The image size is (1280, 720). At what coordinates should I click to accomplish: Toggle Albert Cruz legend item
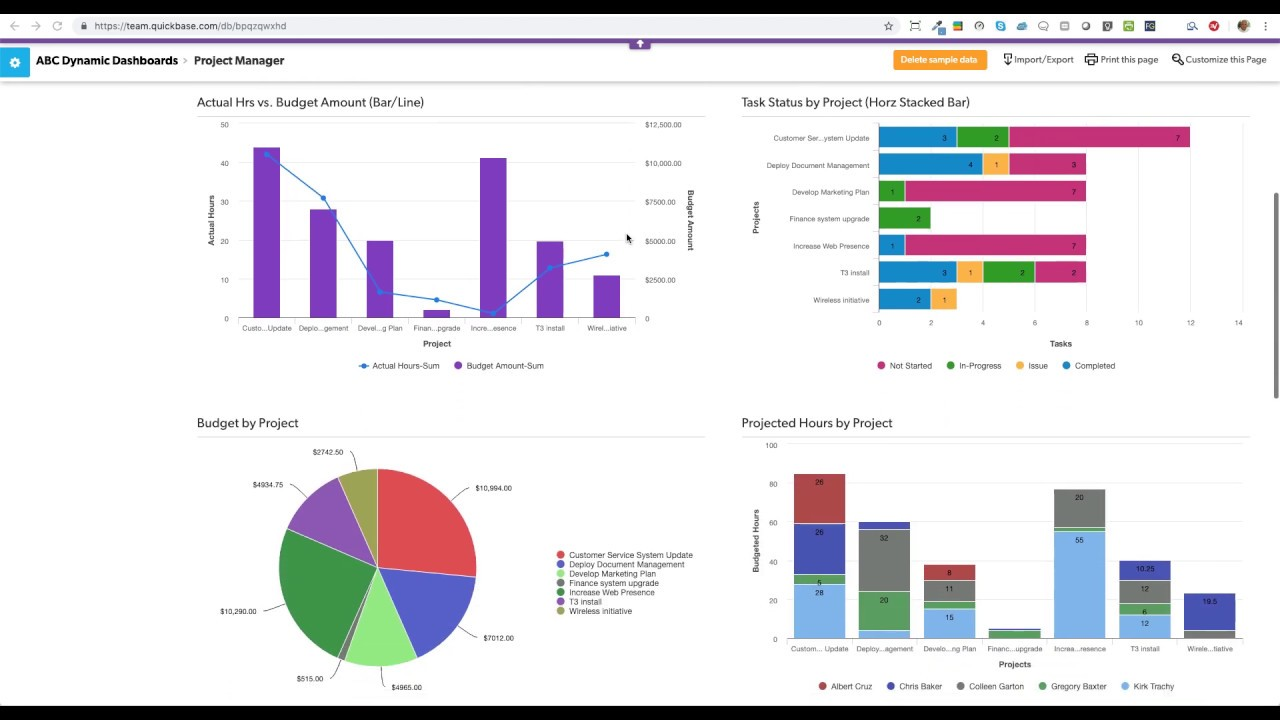tap(846, 687)
